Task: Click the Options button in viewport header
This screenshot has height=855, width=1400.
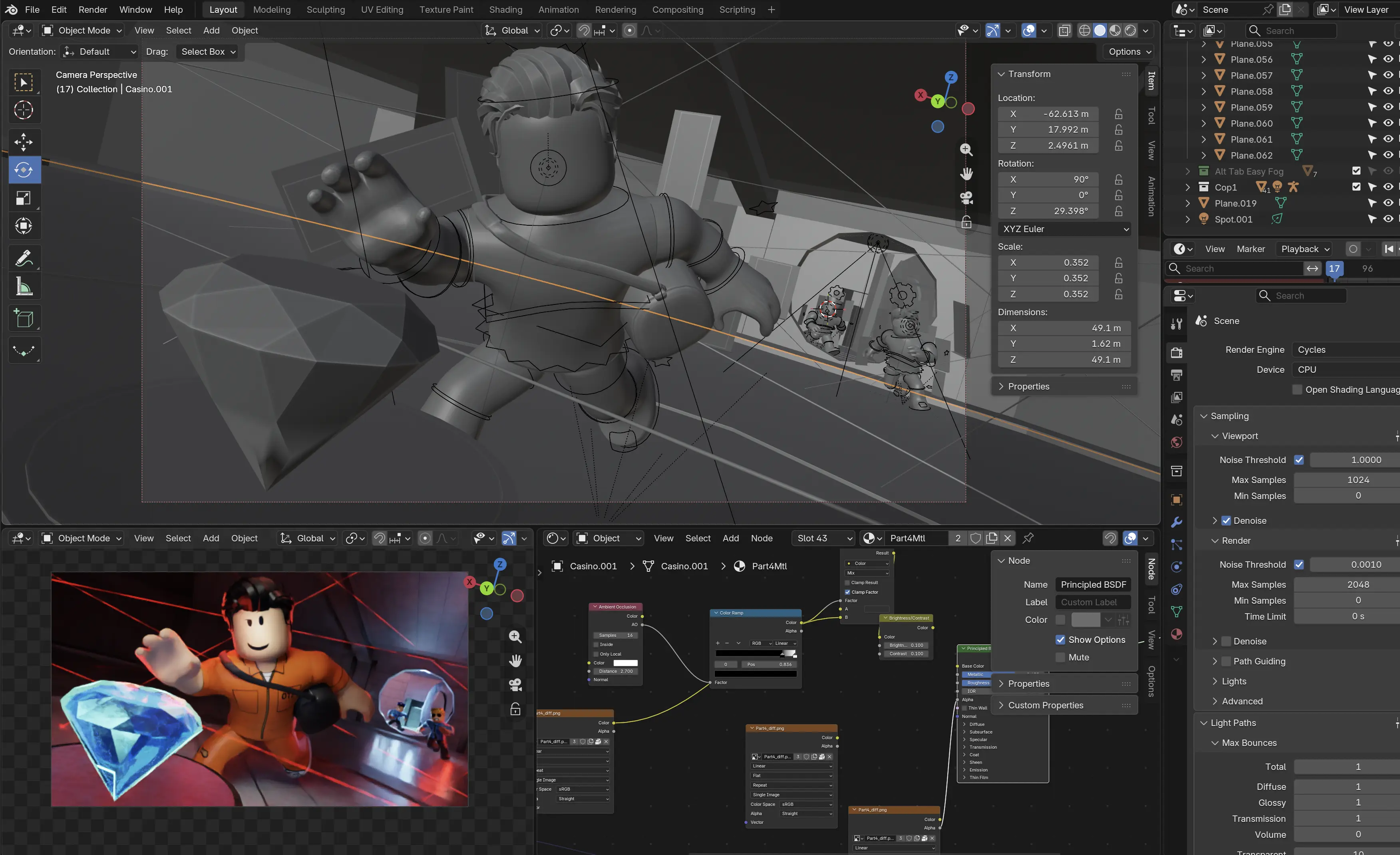Action: [x=1129, y=52]
